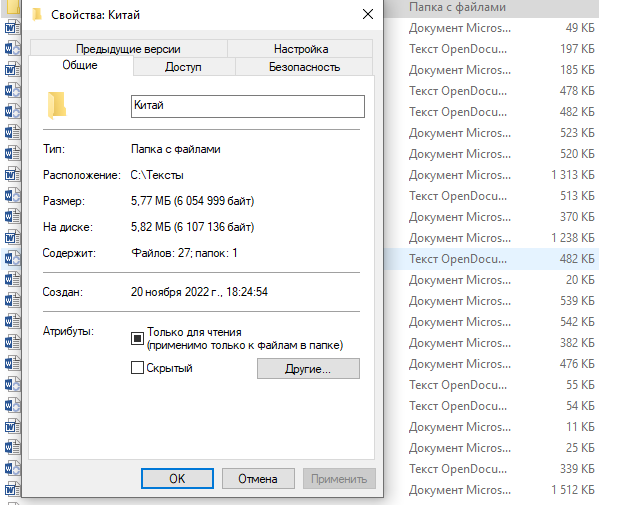The image size is (633, 505).
Task: Select the Word file icon for the 25 КБ row
Action: point(12,448)
